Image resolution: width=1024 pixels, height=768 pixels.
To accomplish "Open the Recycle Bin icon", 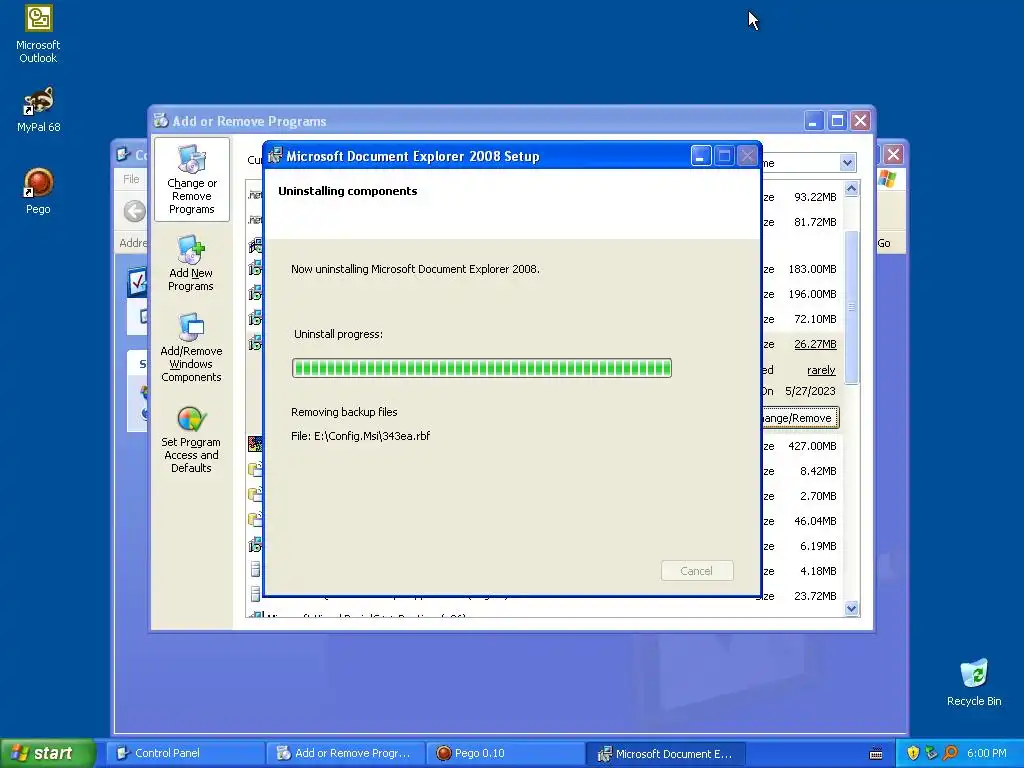I will (x=974, y=682).
